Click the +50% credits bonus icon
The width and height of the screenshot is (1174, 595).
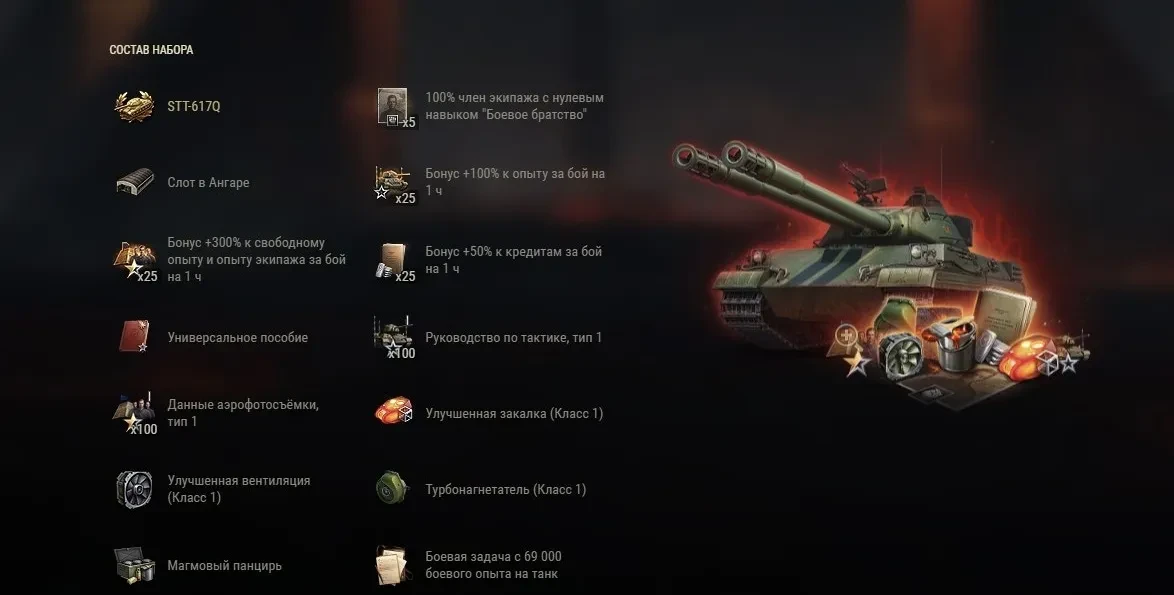pos(395,261)
